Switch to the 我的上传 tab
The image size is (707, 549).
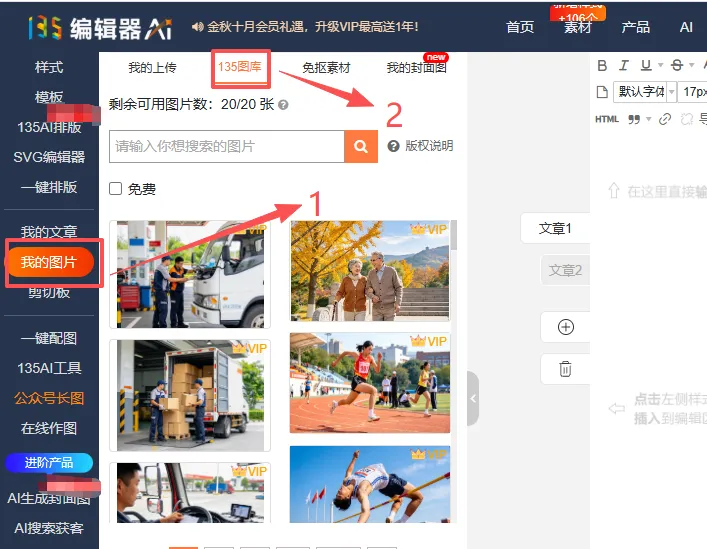pos(152,68)
